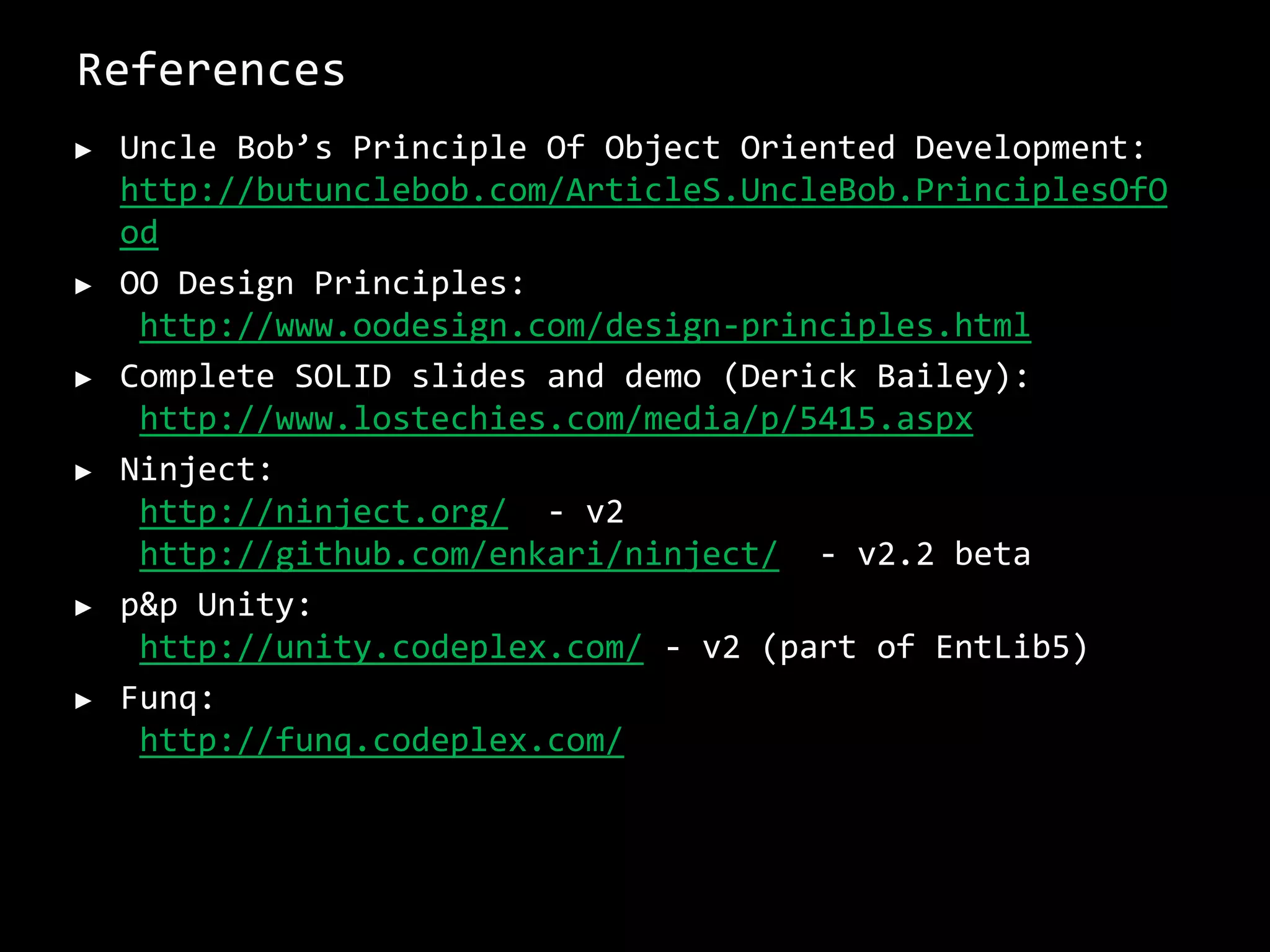Click the '(part of EntLib5)' note
This screenshot has height=952, width=1270.
tap(925, 648)
